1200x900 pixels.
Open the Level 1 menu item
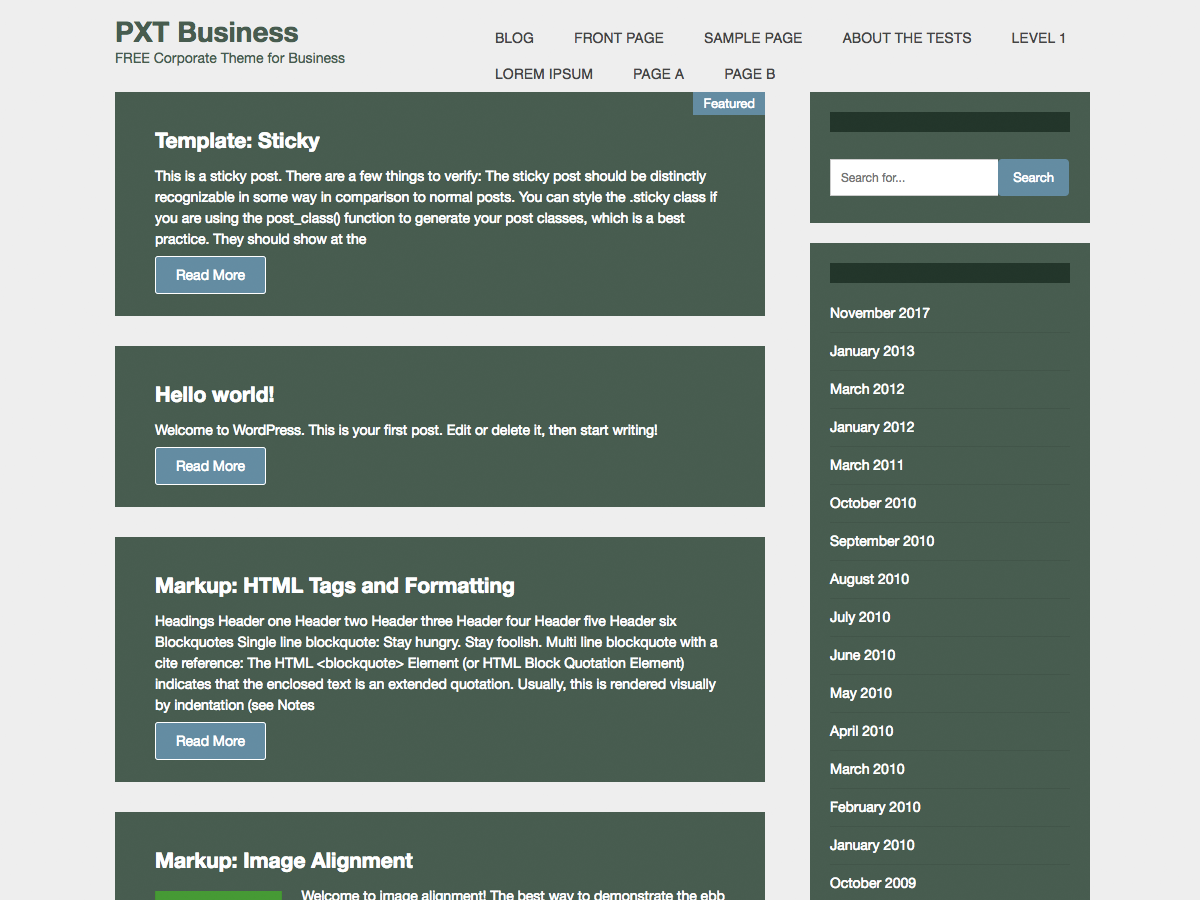[x=1038, y=38]
